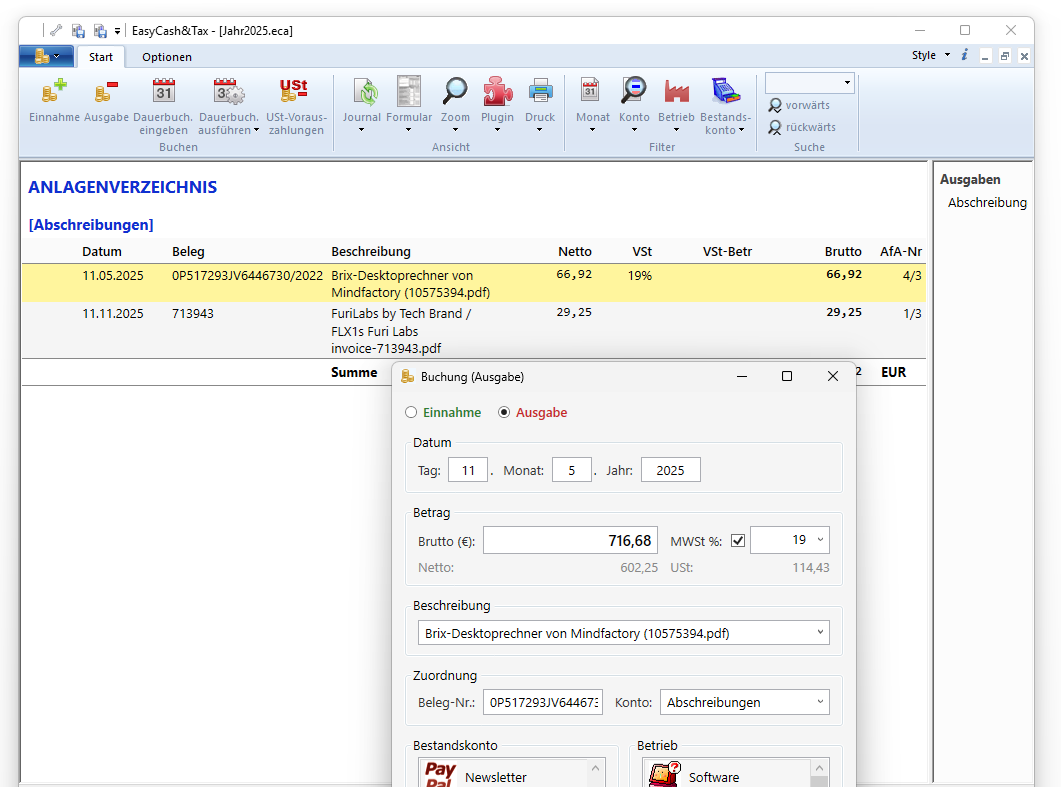Open the Konto Abschreibungen dropdown
Viewport: 1061px width, 787px height.
click(820, 702)
